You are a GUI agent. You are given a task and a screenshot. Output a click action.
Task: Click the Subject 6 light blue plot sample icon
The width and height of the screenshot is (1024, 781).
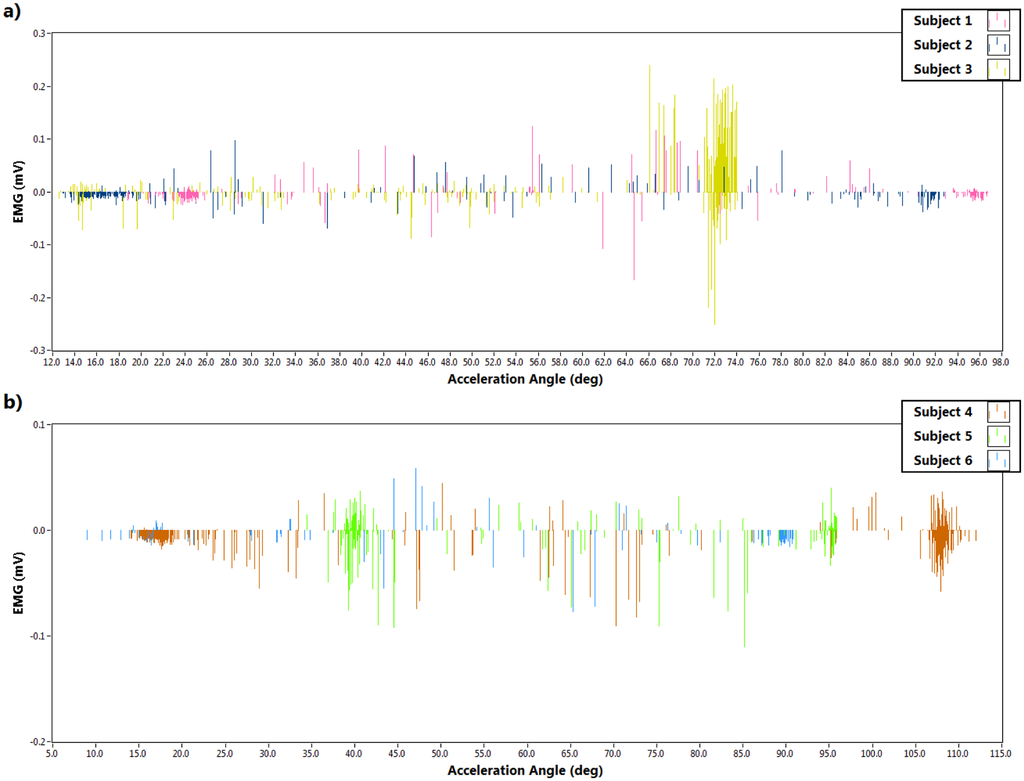pos(997,460)
